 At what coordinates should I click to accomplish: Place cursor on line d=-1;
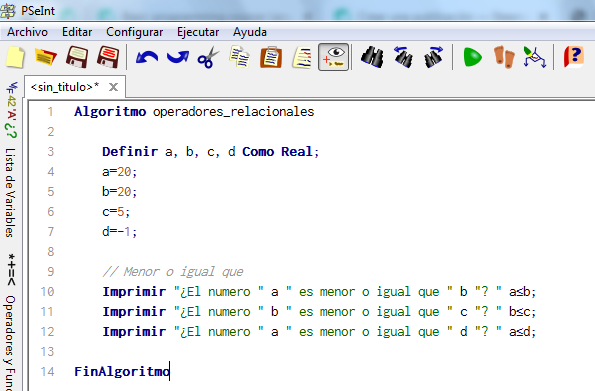pyautogui.click(x=120, y=232)
